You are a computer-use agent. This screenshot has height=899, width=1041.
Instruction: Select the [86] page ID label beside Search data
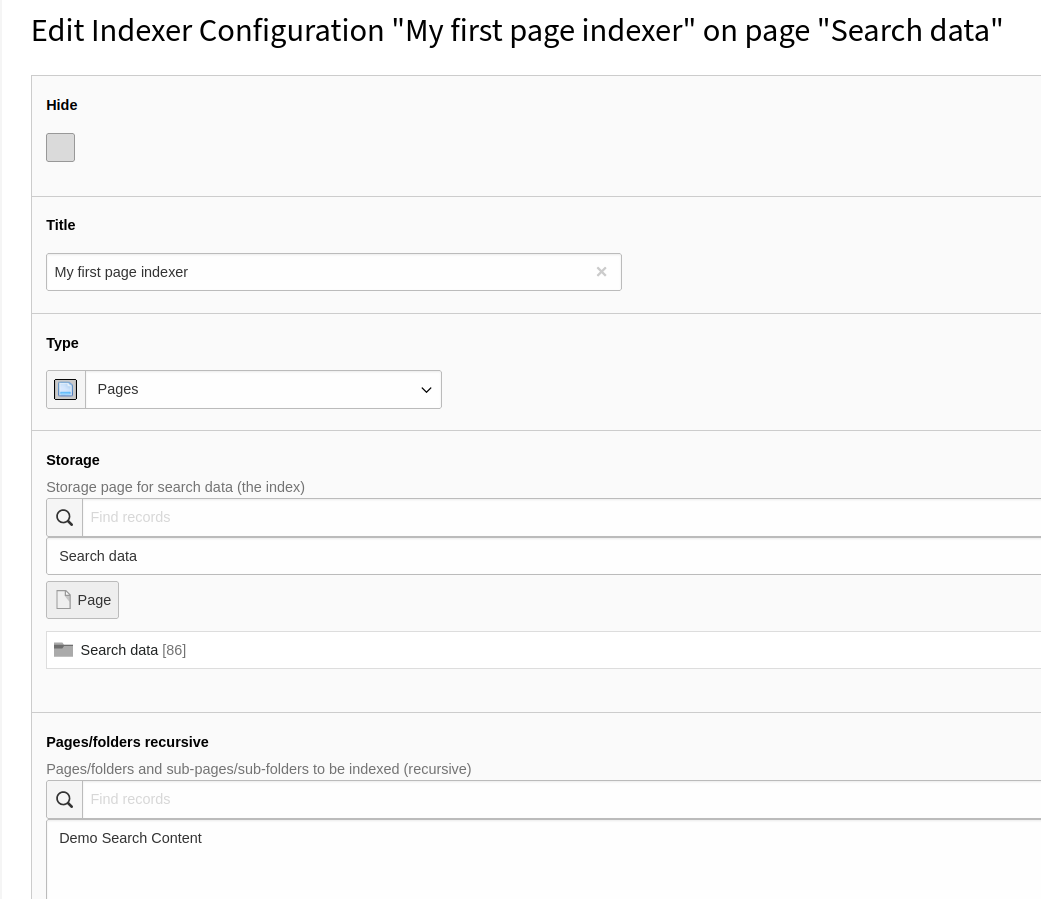coord(174,649)
